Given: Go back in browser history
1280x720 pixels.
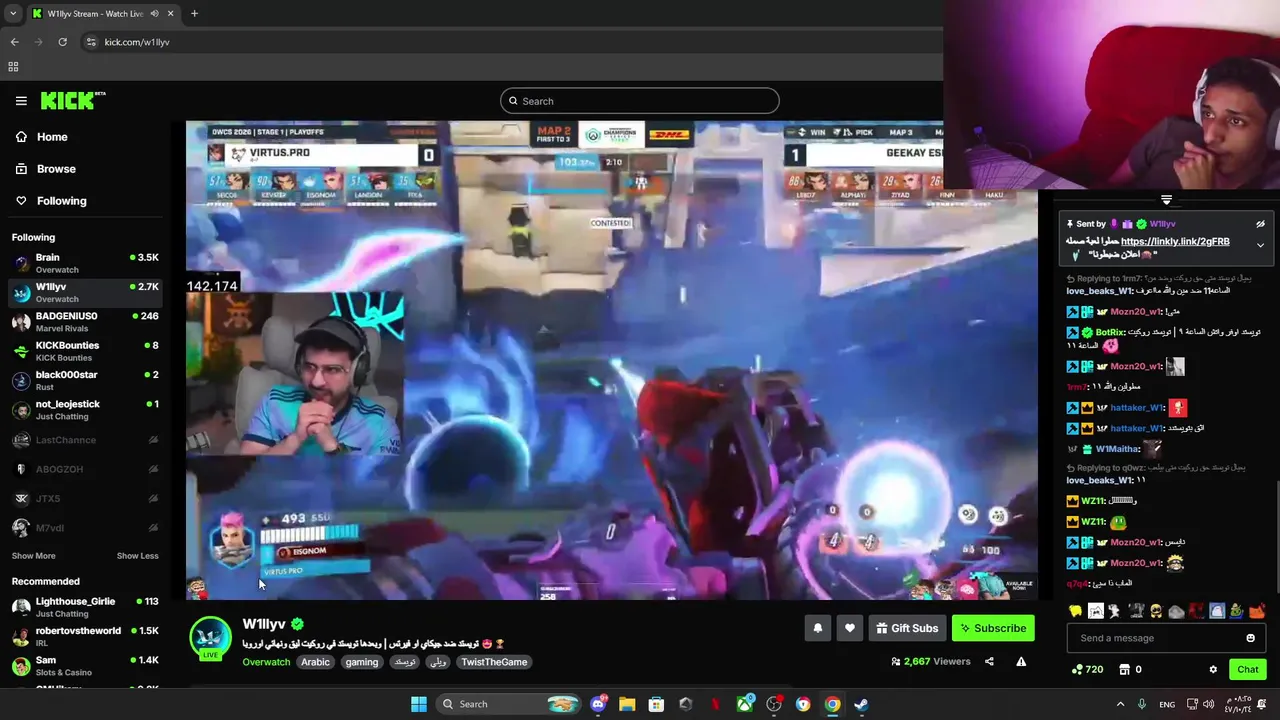Looking at the screenshot, I should click(14, 42).
